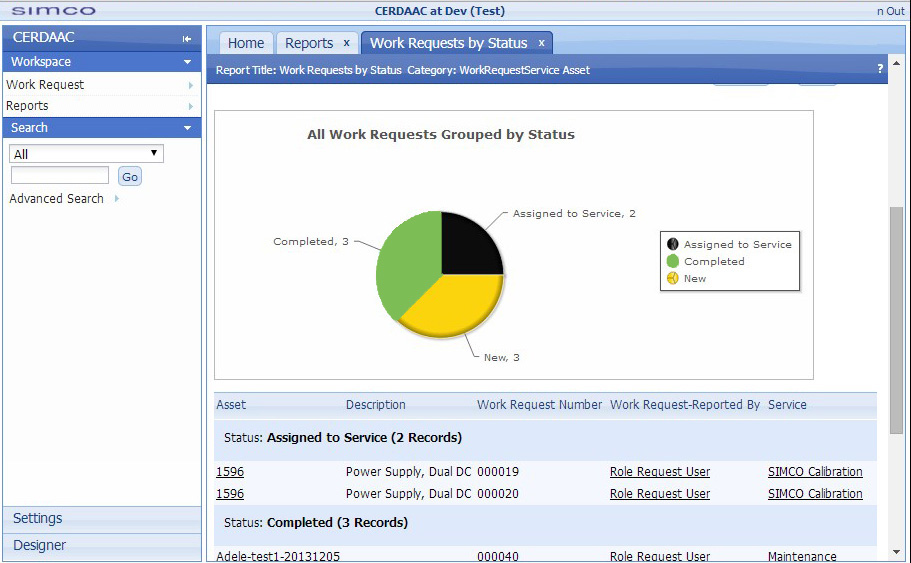
Task: Click the help question mark icon
Action: (880, 69)
